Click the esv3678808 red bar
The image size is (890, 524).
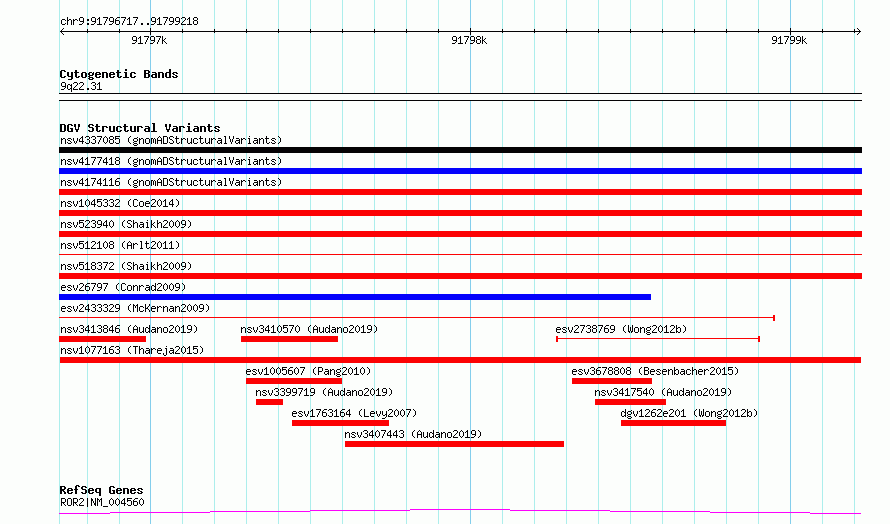pos(612,381)
